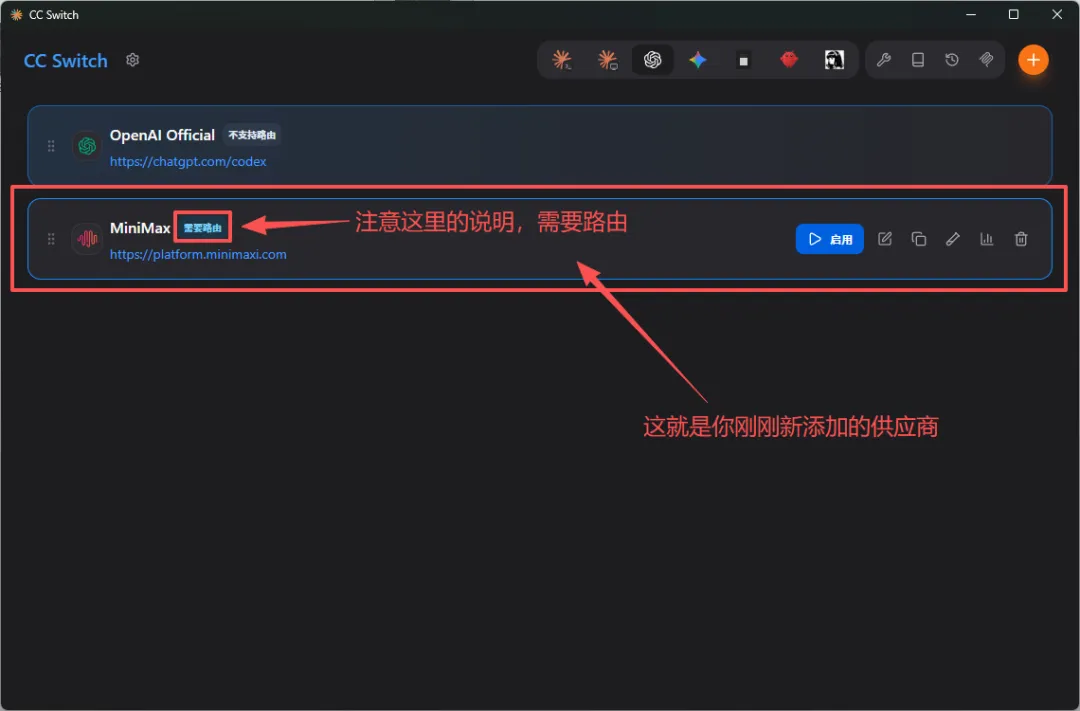Viewport: 1080px width, 711px height.
Task: Enable the MiniMax provider with 启用 button
Action: click(x=829, y=239)
